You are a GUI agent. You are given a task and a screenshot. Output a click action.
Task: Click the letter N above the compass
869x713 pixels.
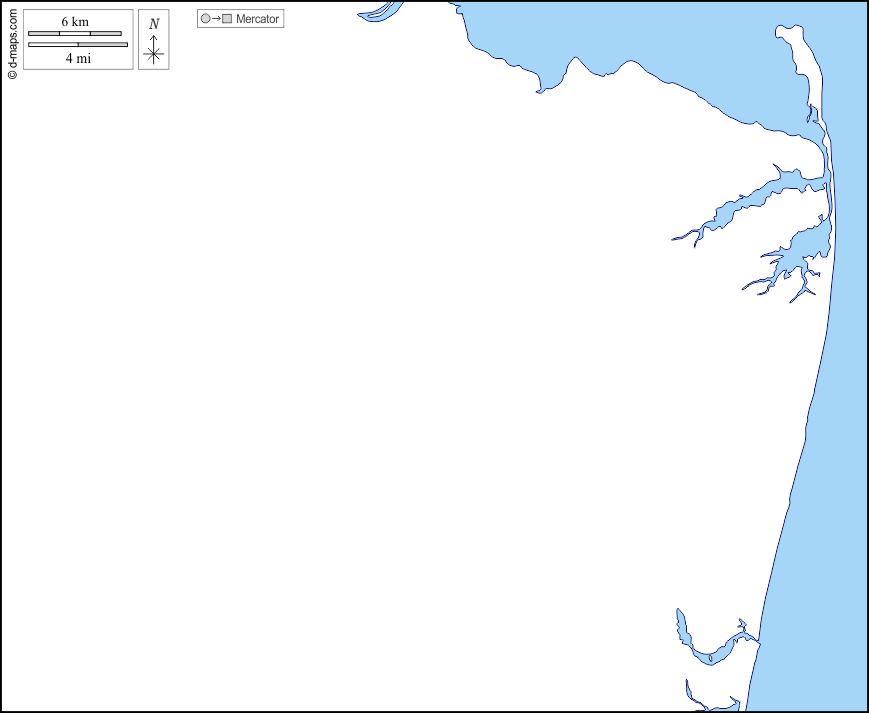[153, 24]
